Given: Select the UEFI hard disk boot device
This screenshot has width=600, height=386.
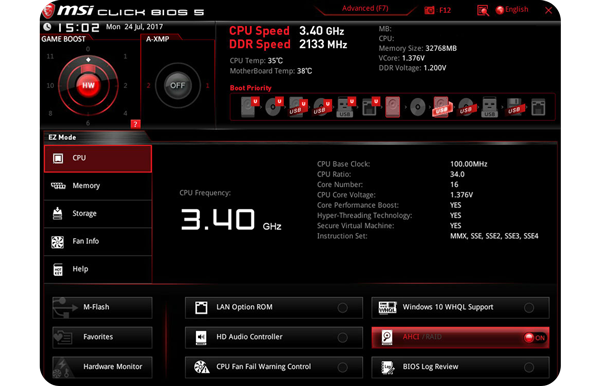Looking at the screenshot, I should tap(249, 106).
